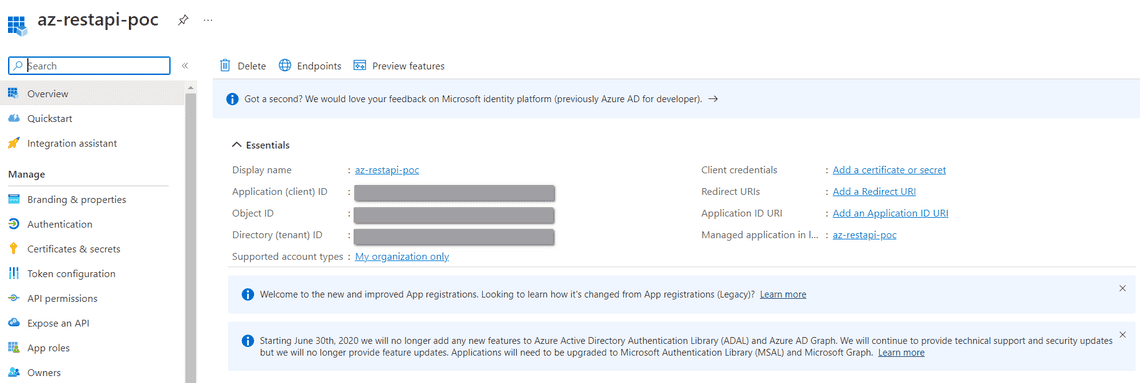Screen dimensions: 1140x383
Task: Click the sidebar Search input field
Action: tap(89, 65)
